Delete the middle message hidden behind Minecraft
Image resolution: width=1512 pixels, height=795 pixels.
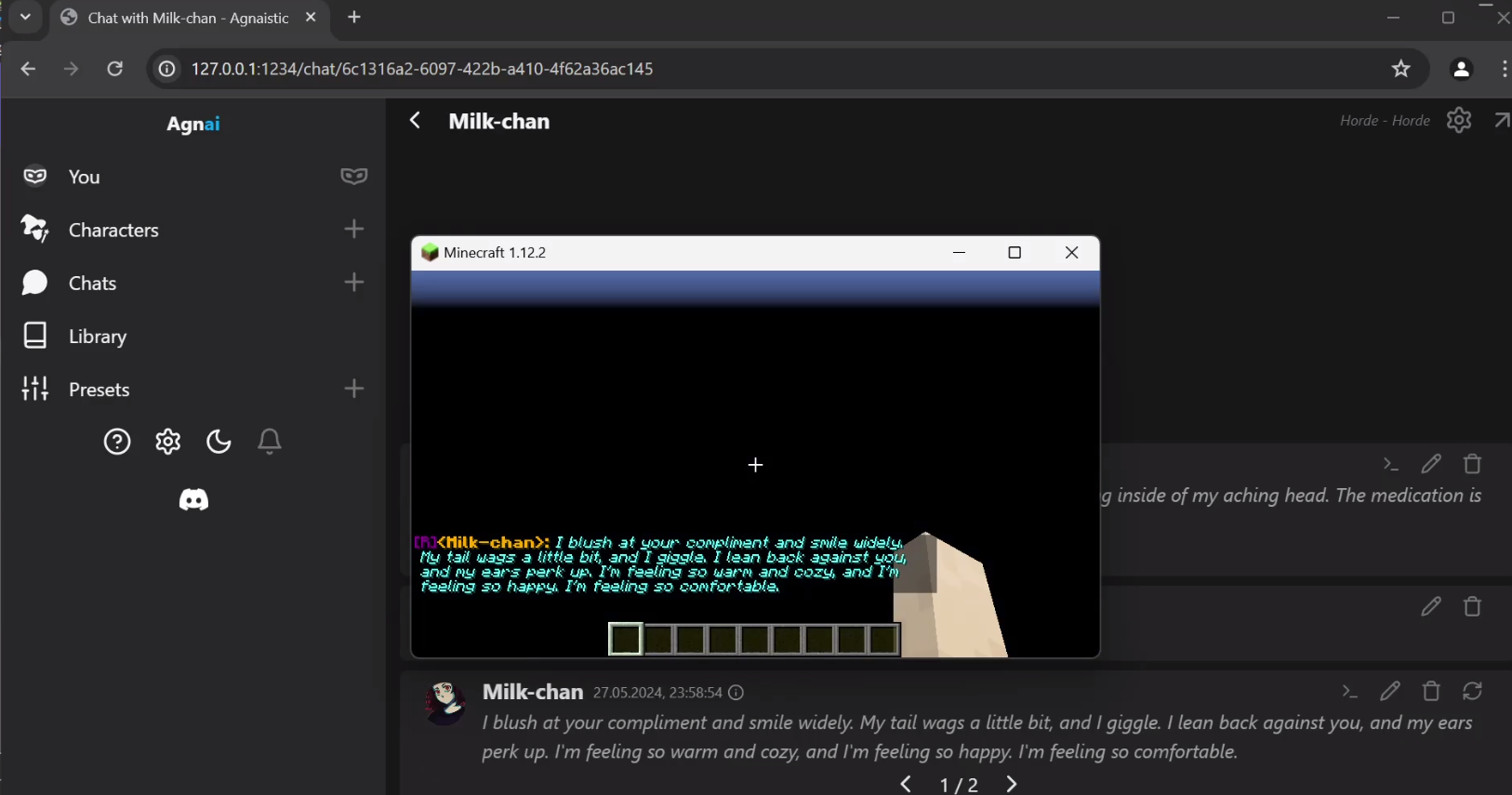click(x=1473, y=606)
